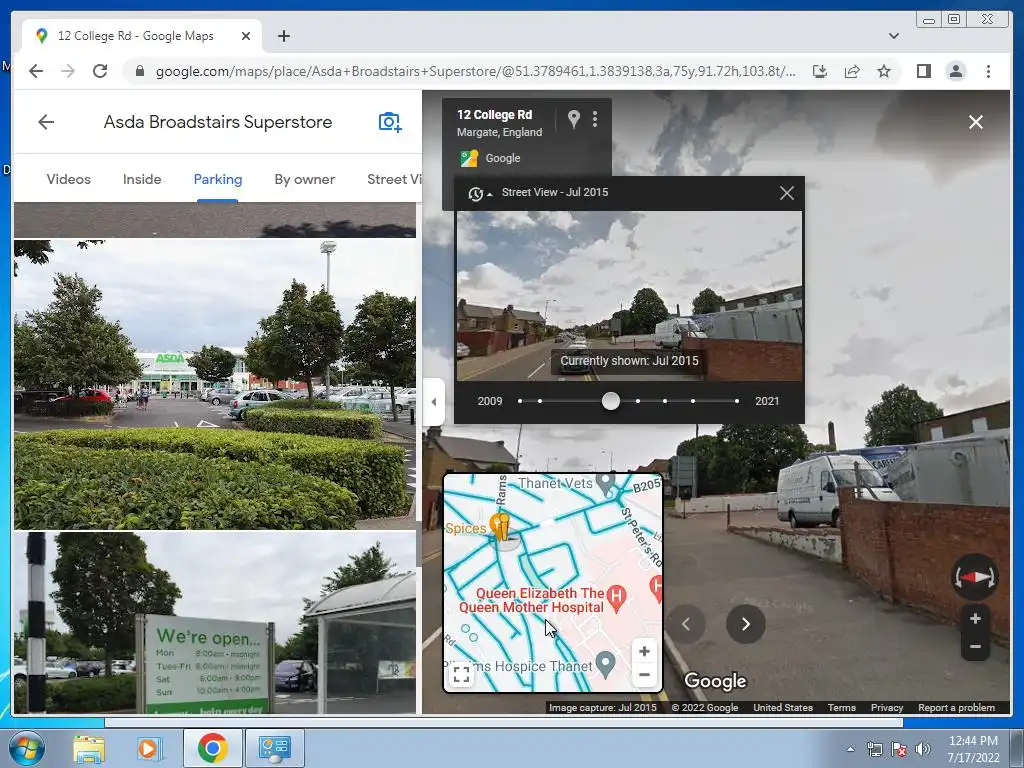The width and height of the screenshot is (1024, 768).
Task: Bookmark this page with the star
Action: 884,71
